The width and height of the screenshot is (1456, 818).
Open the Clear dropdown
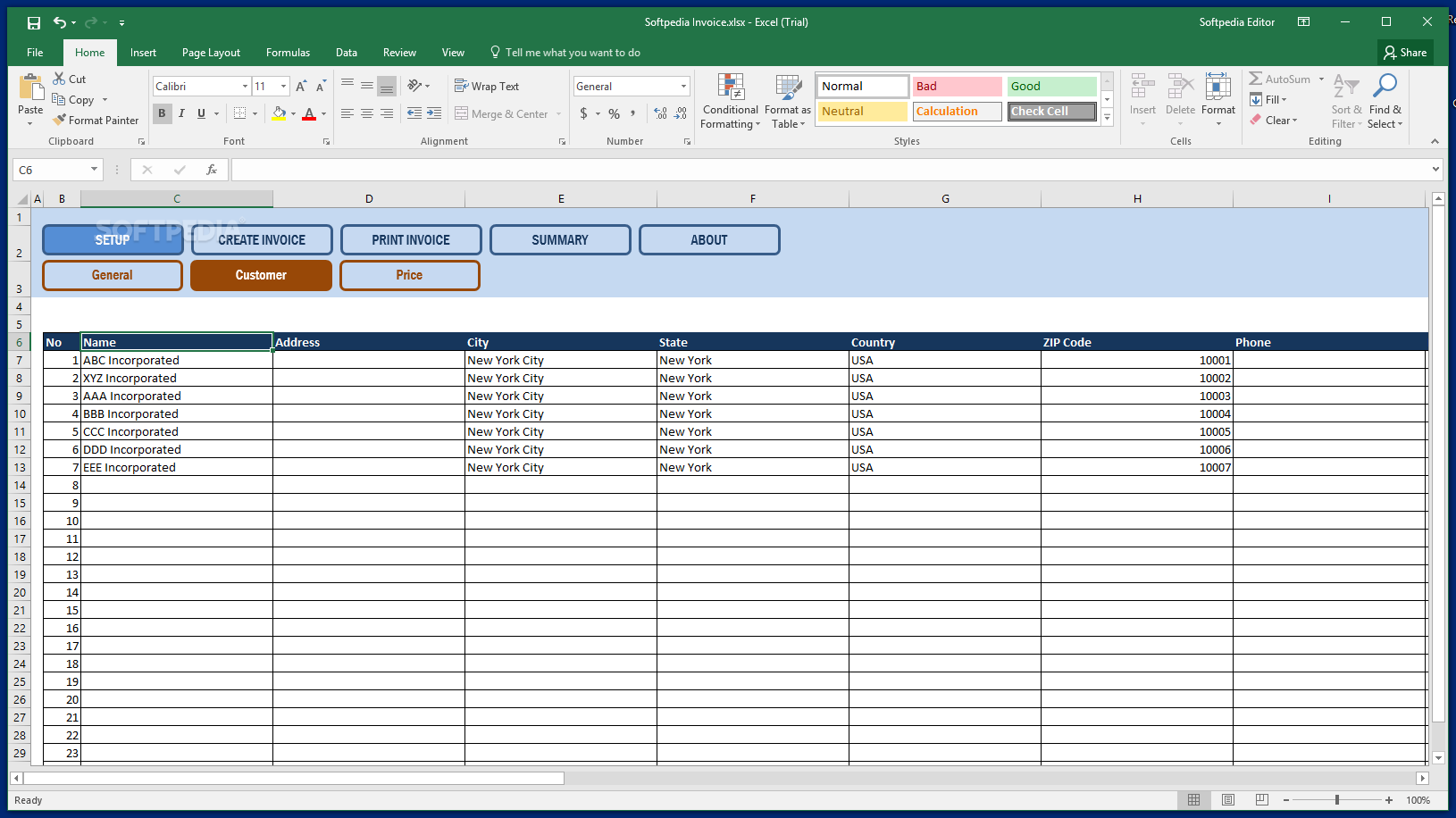[1275, 120]
